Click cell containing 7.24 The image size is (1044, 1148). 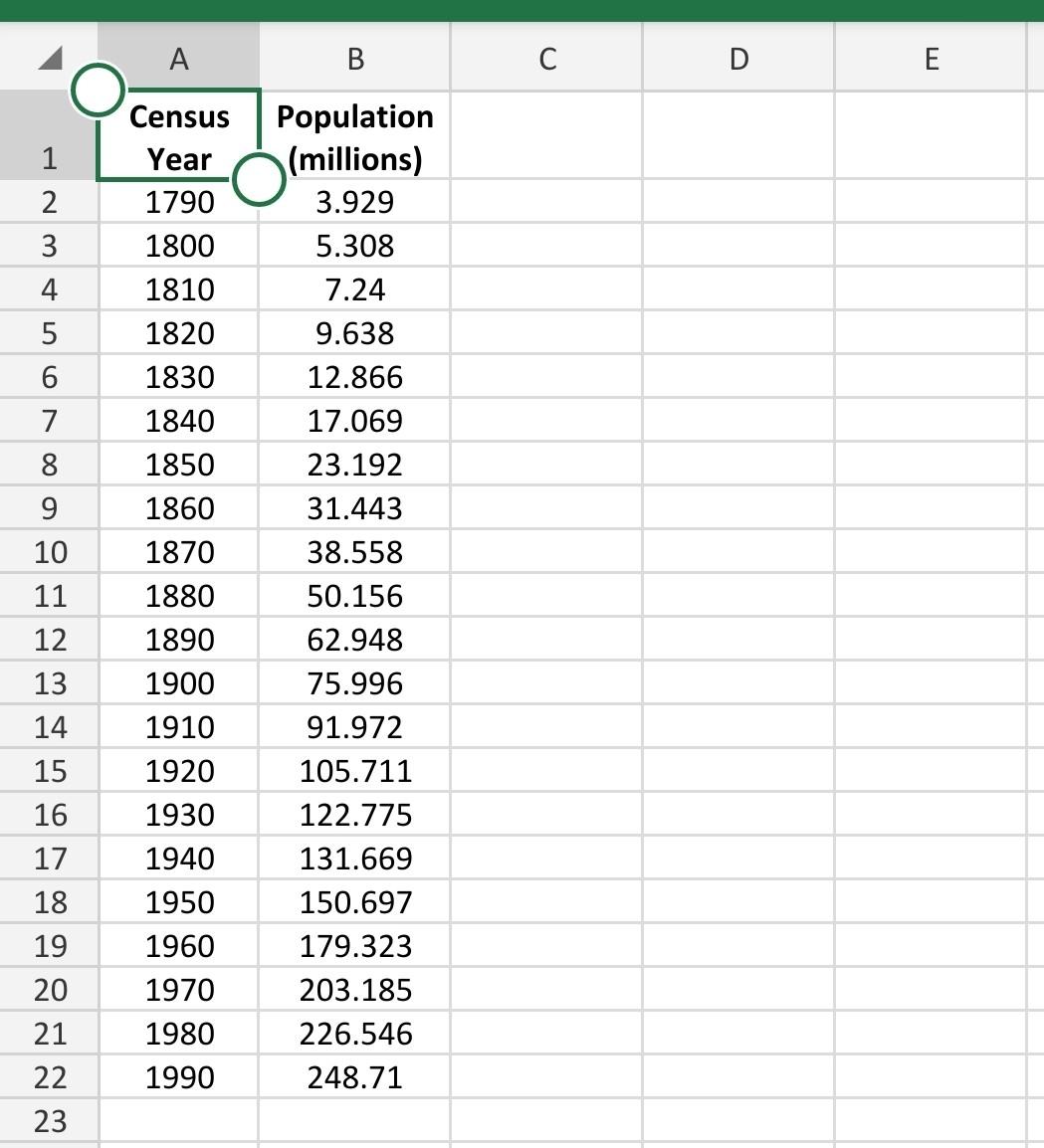pos(354,289)
